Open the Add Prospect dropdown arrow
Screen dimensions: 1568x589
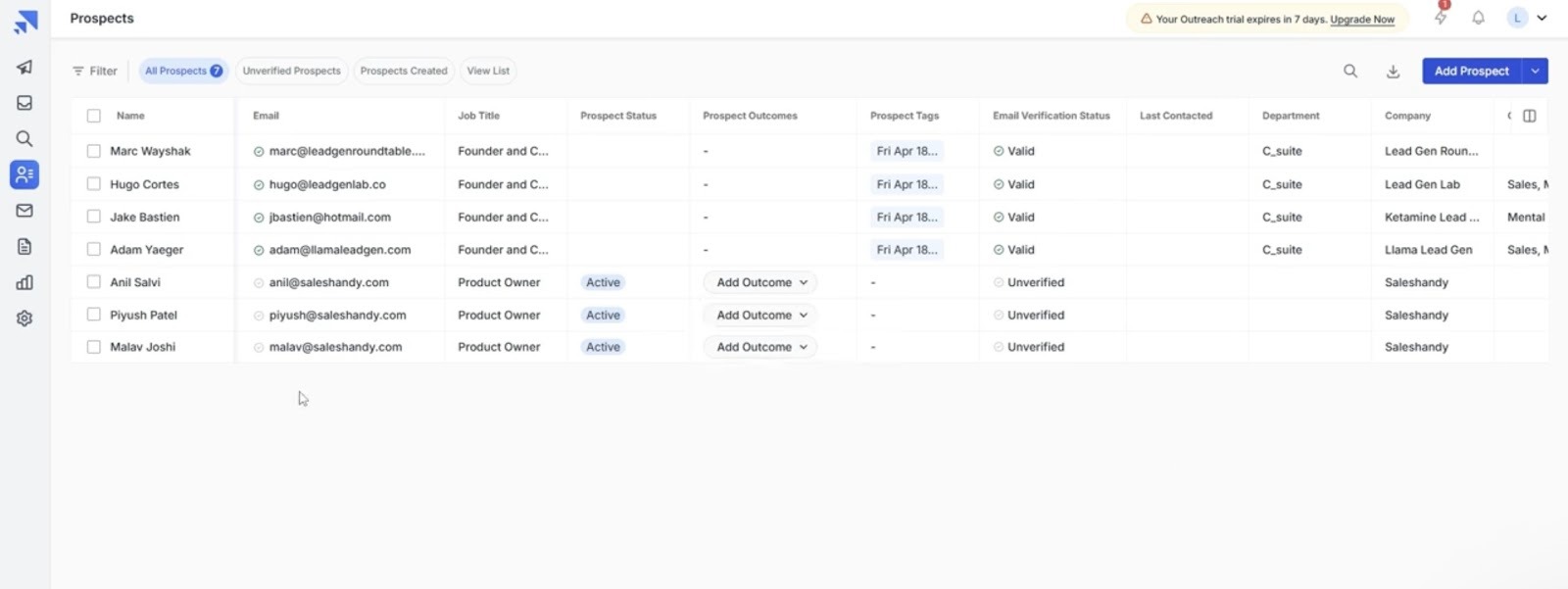coord(1536,71)
